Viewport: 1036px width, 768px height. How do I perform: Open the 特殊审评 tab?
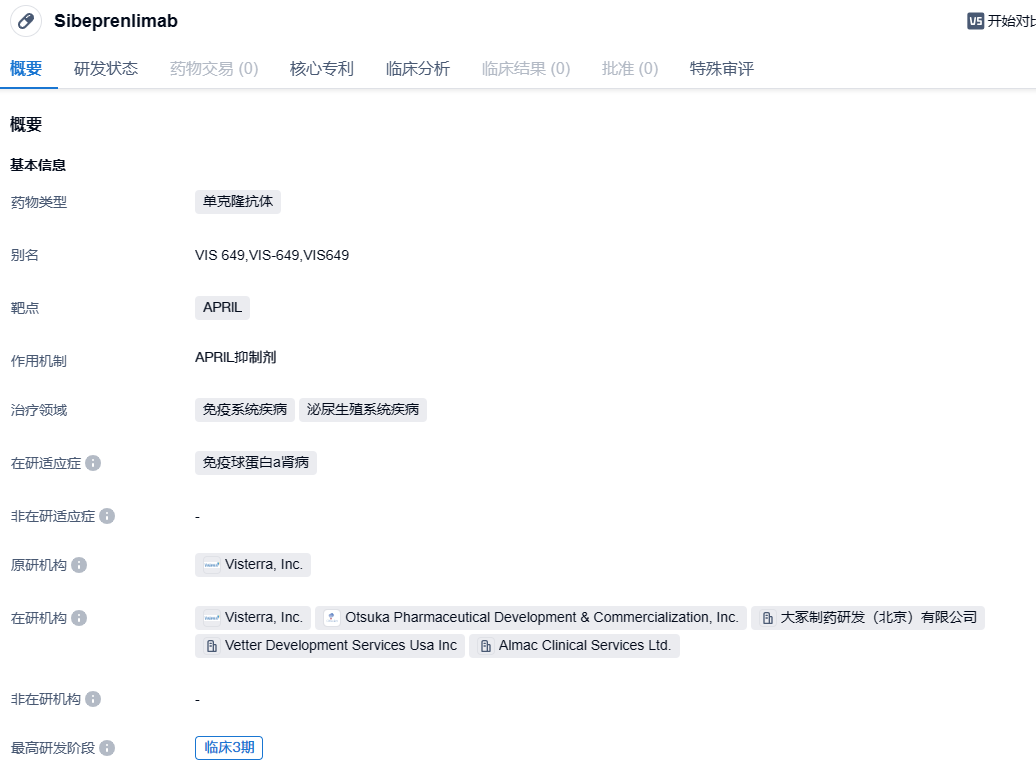pyautogui.click(x=722, y=69)
